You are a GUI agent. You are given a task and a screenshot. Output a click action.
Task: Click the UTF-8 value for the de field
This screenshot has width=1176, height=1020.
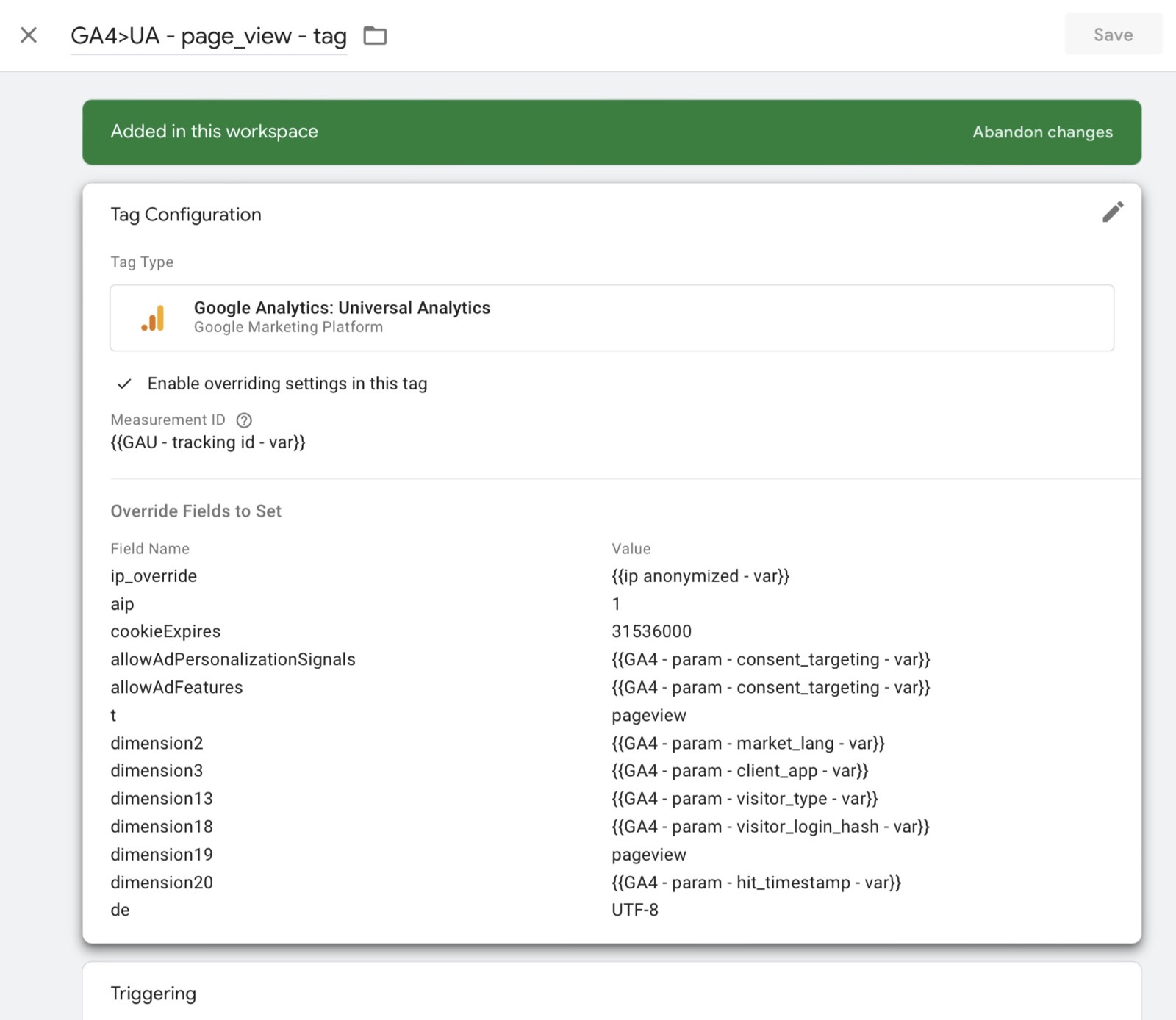pyautogui.click(x=634, y=910)
